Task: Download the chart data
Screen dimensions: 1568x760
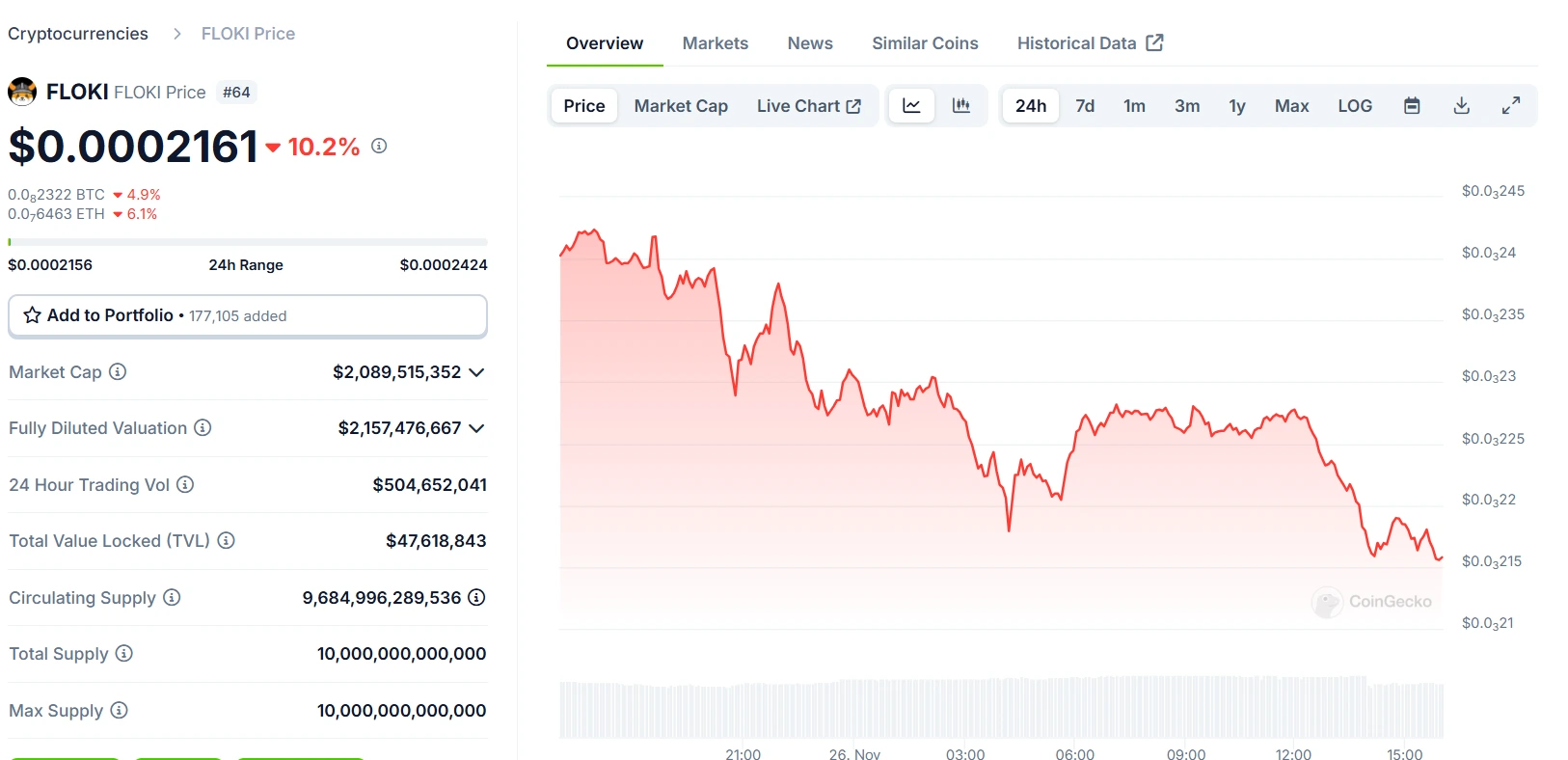Action: coord(1462,105)
